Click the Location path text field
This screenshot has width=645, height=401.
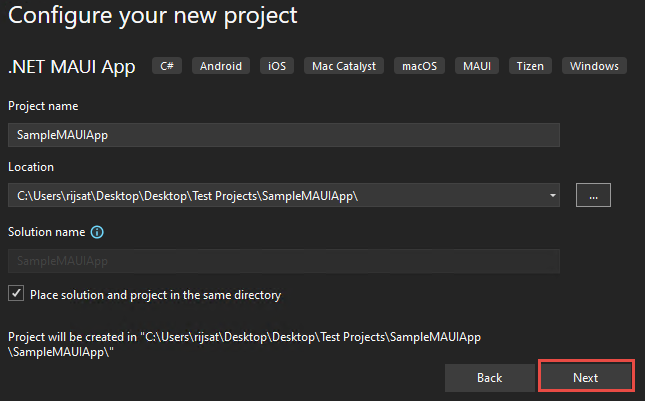tap(278, 195)
